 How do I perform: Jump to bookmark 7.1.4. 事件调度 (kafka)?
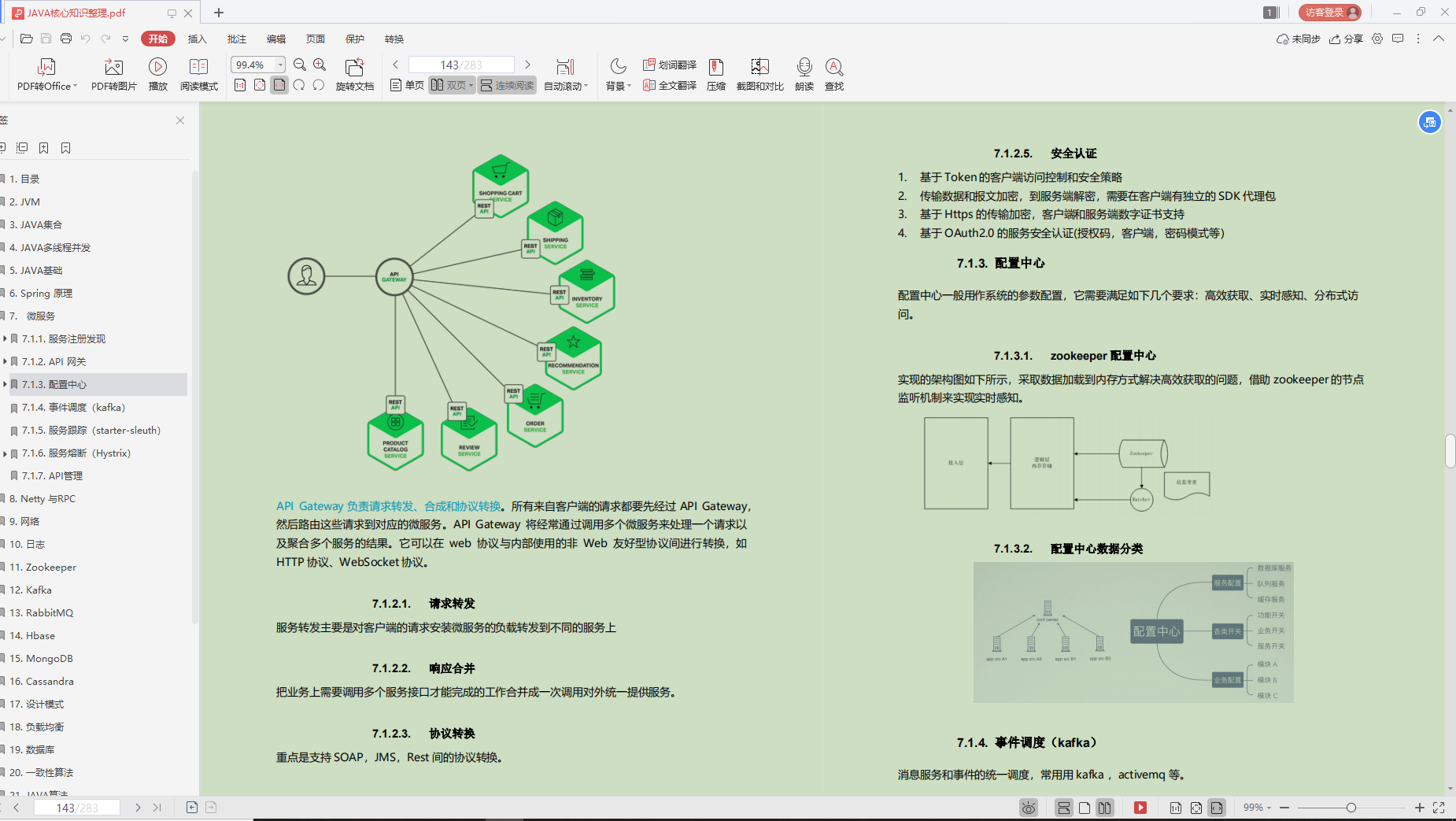[73, 407]
